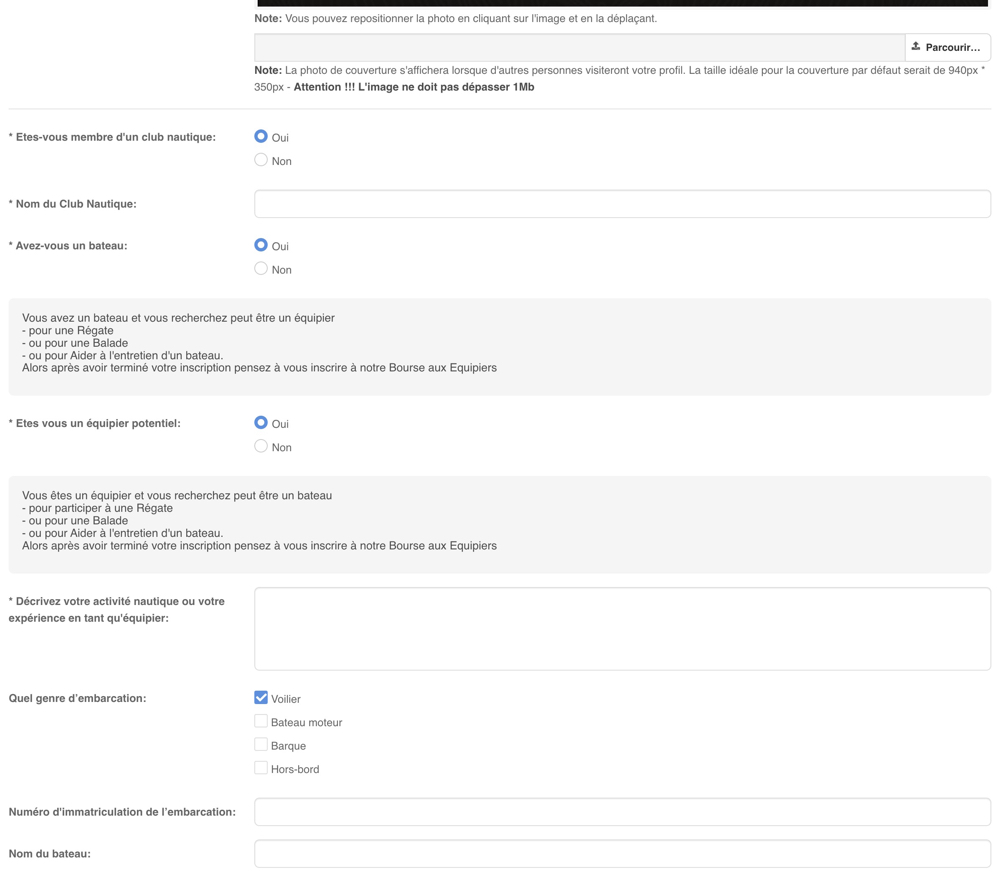The height and width of the screenshot is (874, 1000).
Task: Click the Parcourir… browse button text
Action: point(952,47)
